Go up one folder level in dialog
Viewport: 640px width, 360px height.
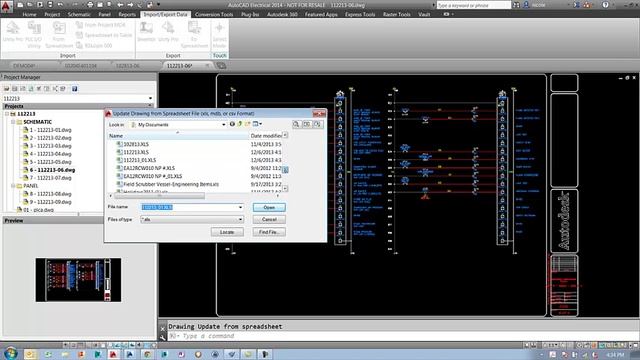(x=240, y=124)
